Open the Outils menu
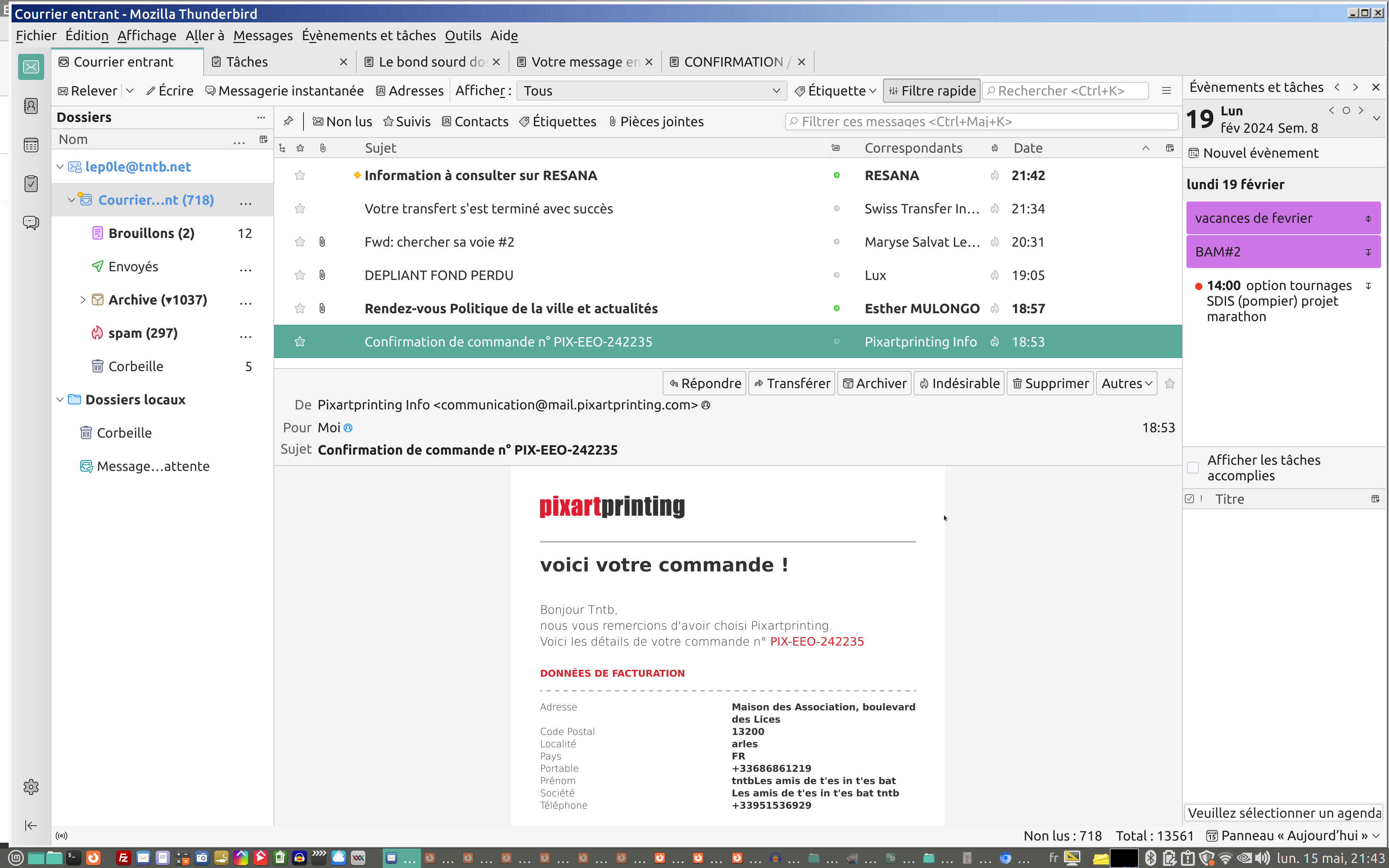 point(463,35)
